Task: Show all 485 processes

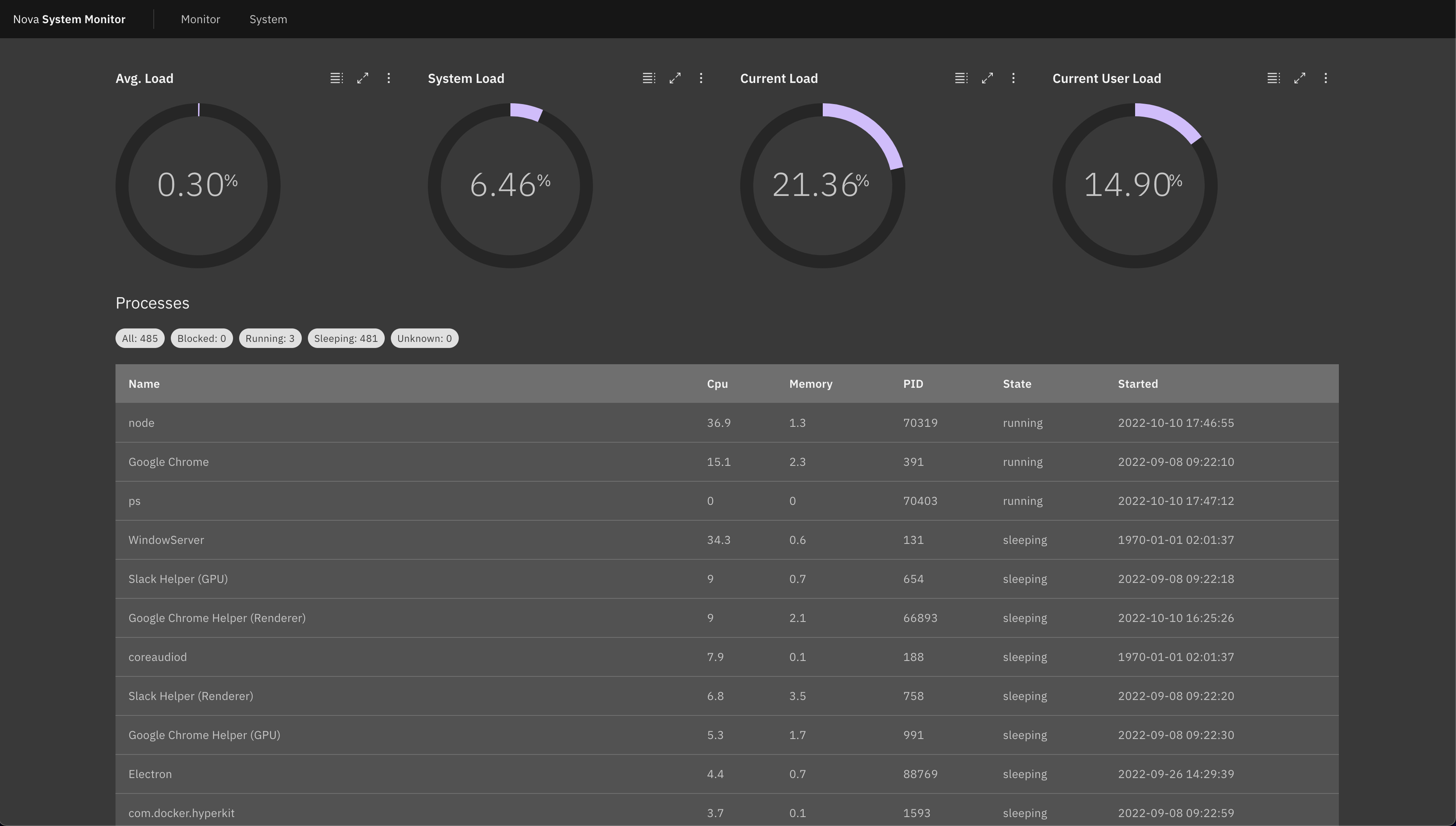Action: (x=139, y=338)
